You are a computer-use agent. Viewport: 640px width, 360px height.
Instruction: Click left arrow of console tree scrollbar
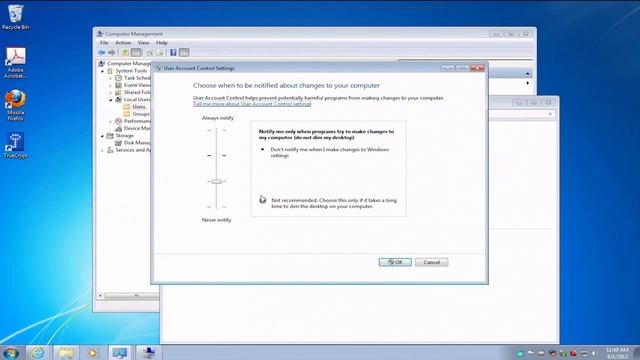(x=100, y=296)
